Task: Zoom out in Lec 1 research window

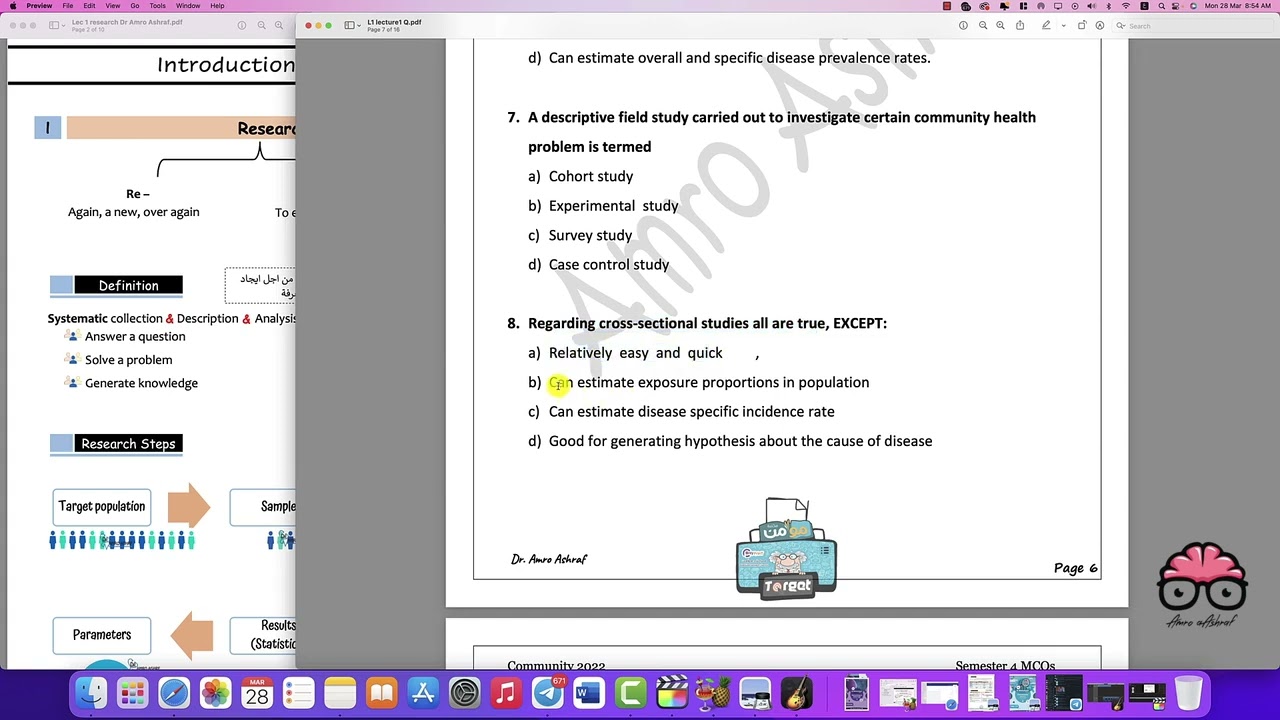Action: 261,25
